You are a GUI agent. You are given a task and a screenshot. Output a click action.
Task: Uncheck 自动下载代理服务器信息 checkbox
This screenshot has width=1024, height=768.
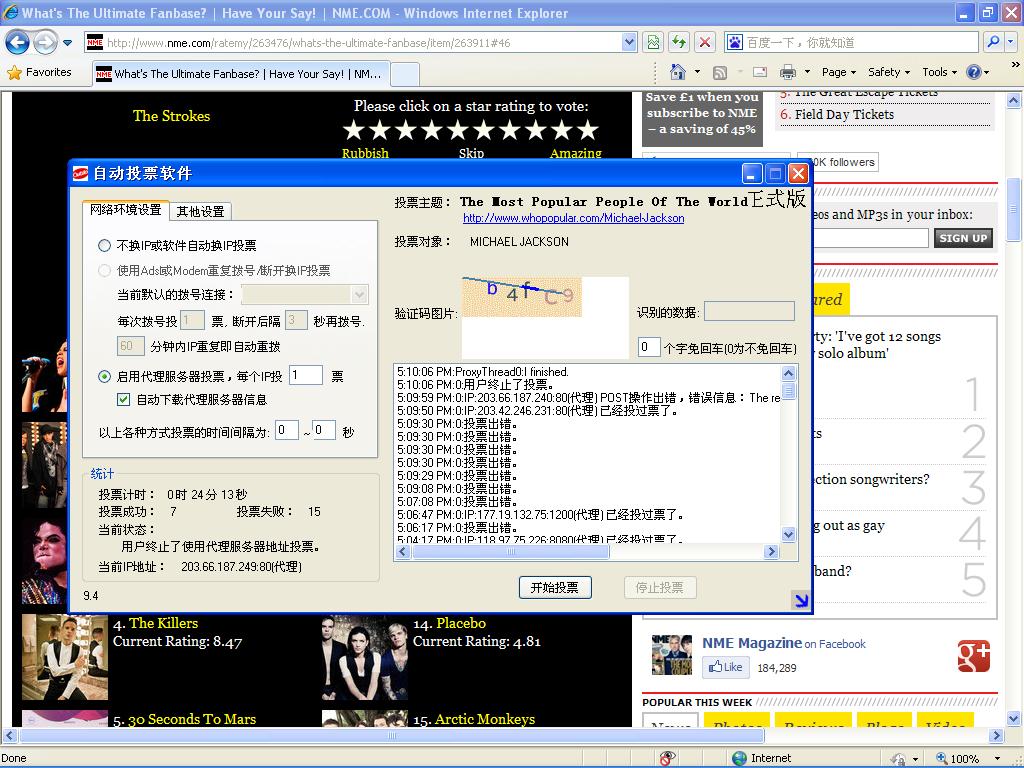click(x=124, y=399)
